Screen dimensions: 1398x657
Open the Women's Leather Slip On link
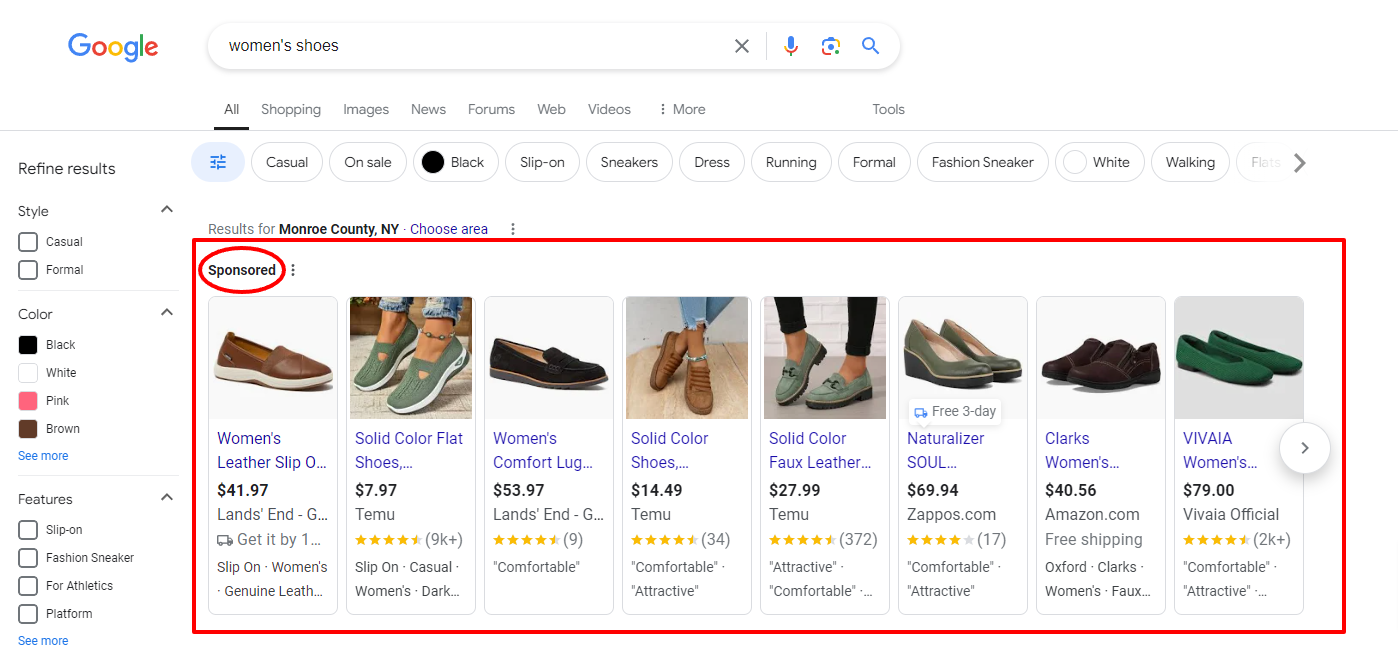point(272,450)
